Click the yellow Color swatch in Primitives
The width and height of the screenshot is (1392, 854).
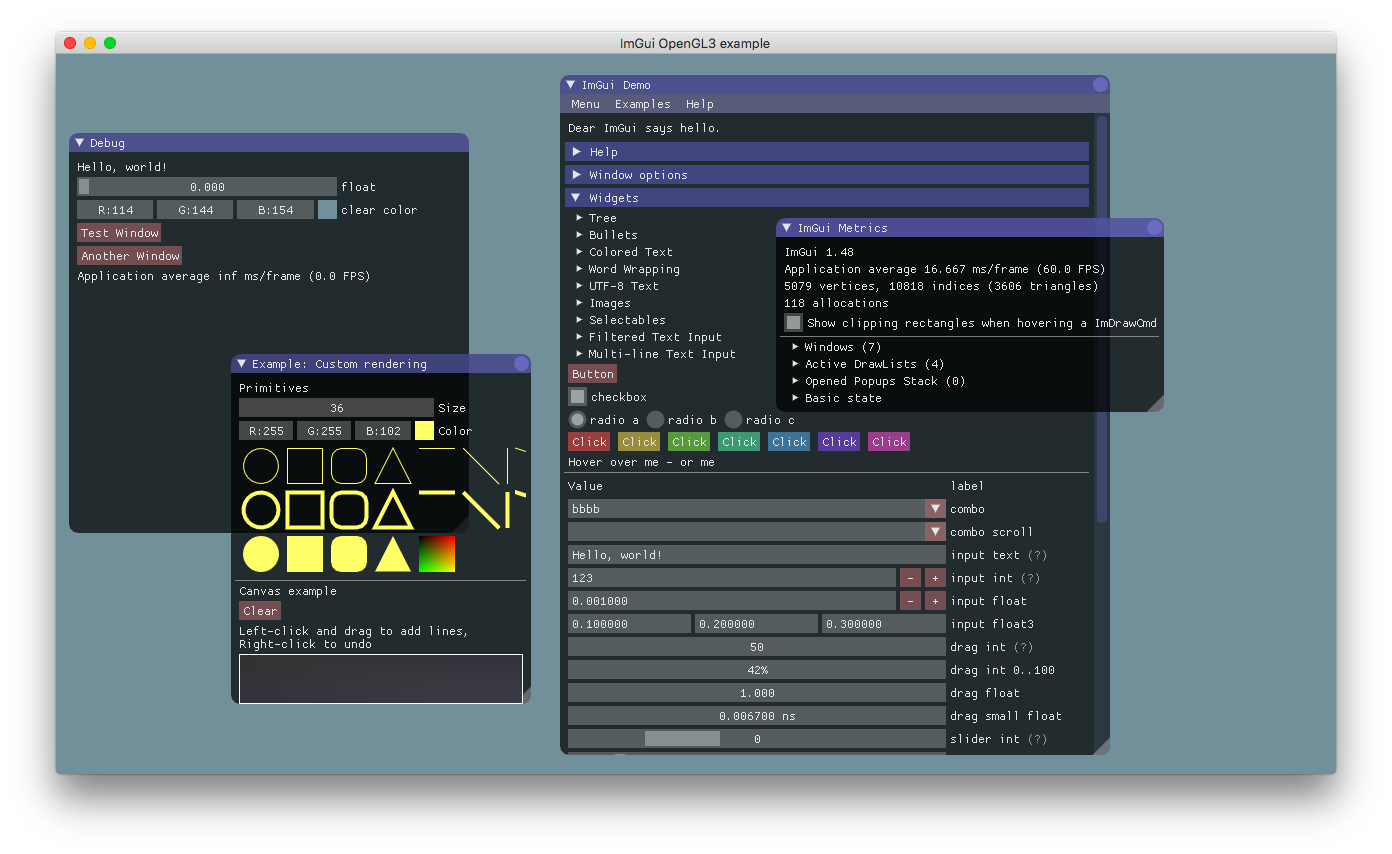click(x=424, y=430)
